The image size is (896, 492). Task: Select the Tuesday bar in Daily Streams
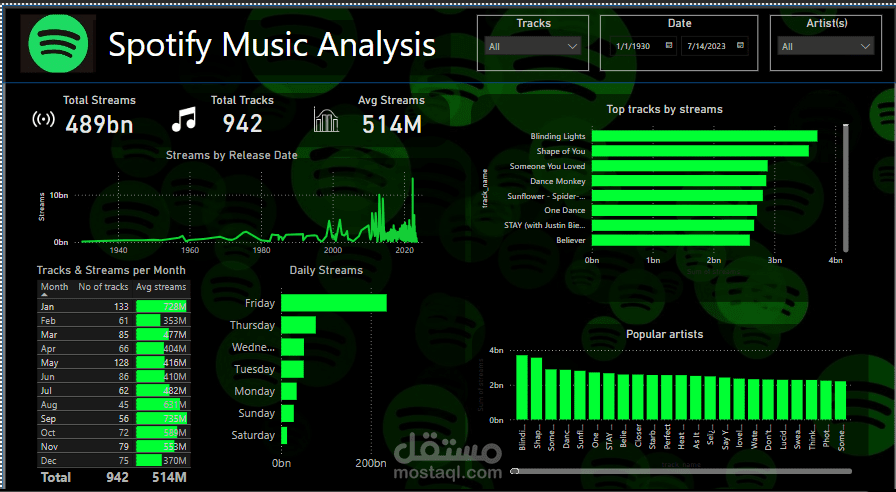[x=292, y=369]
